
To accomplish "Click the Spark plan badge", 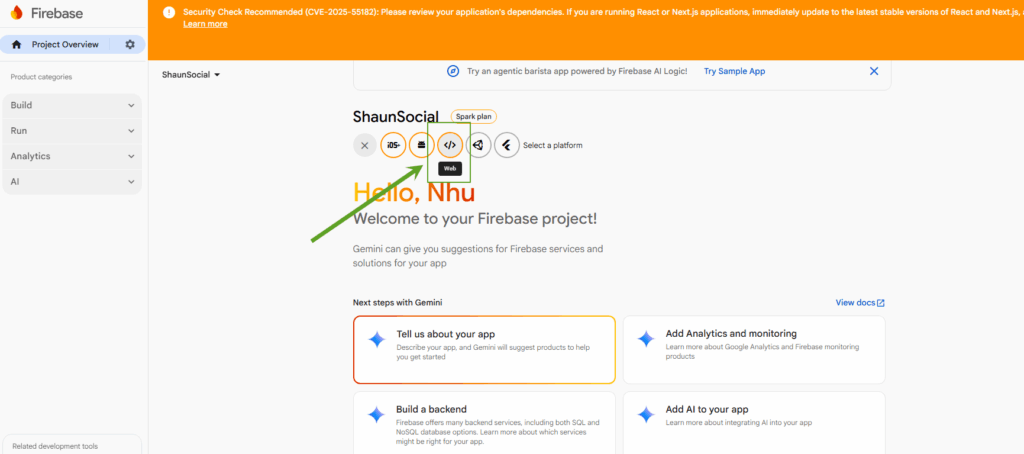I will 473,117.
